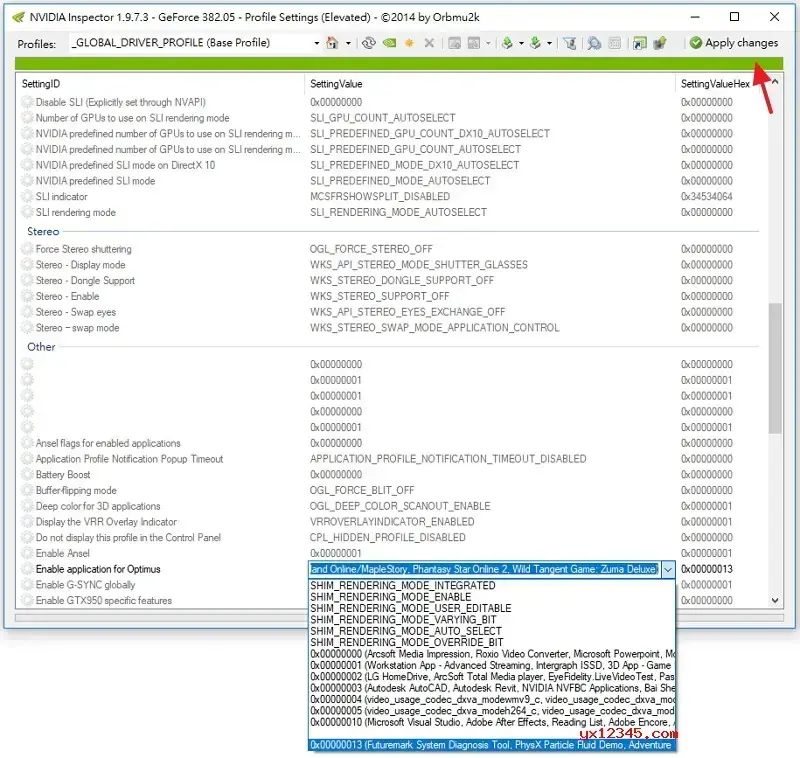Click the vertical scrollbar thumb
Image resolution: width=800 pixels, height=758 pixels.
coord(775,368)
